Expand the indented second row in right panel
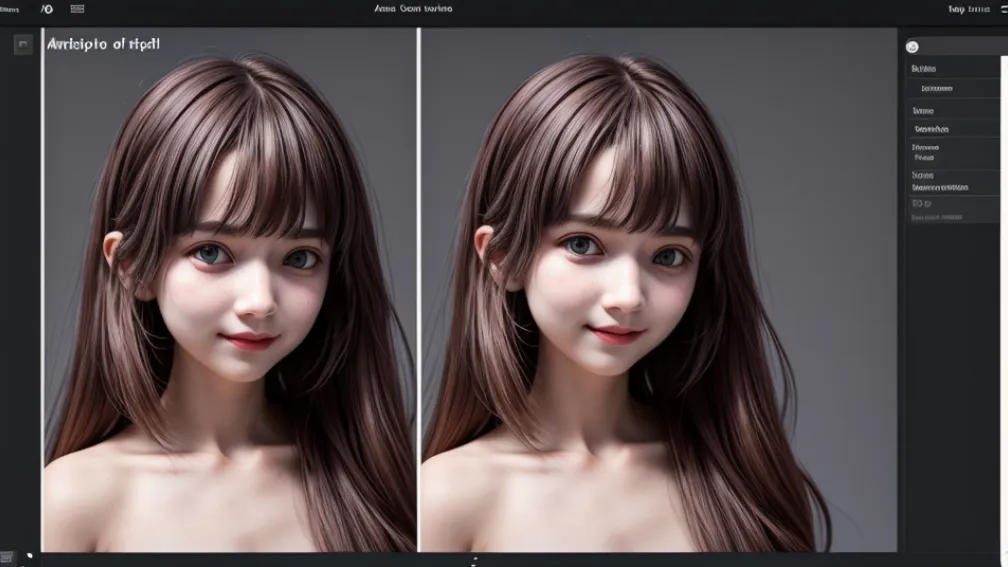Image resolution: width=1008 pixels, height=567 pixels. pos(936,88)
